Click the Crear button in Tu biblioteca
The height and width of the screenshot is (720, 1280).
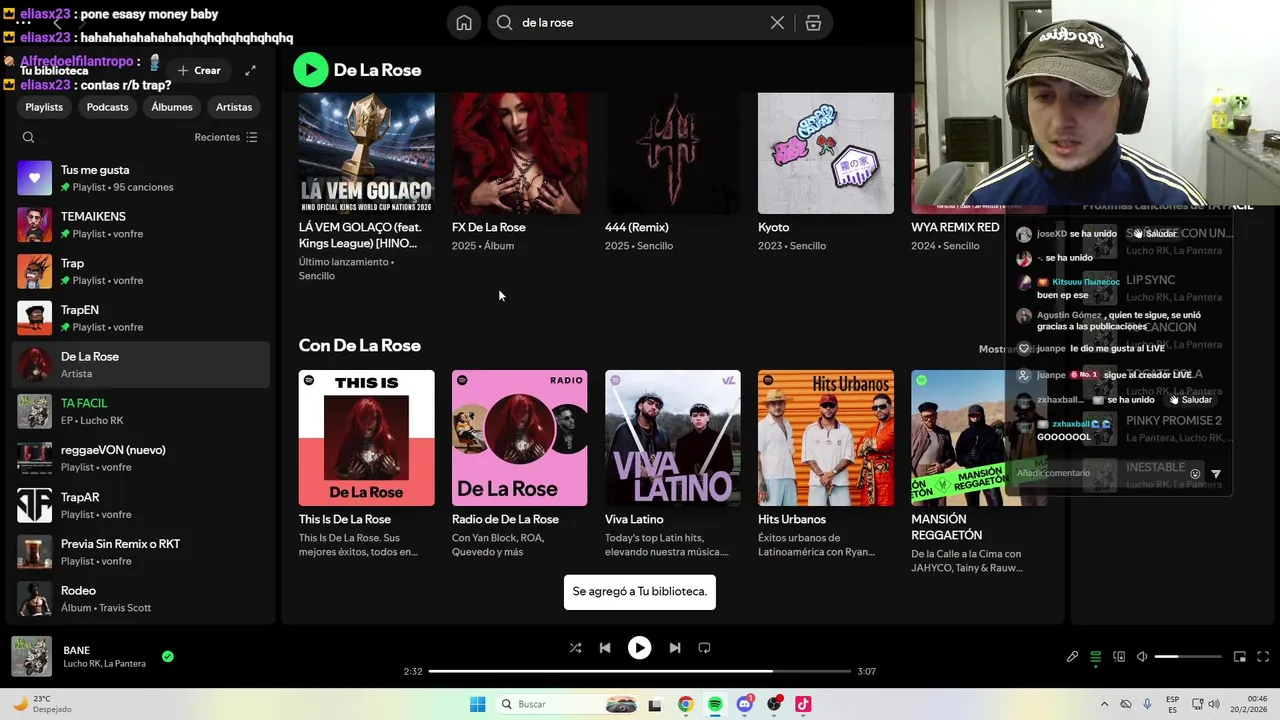point(198,70)
